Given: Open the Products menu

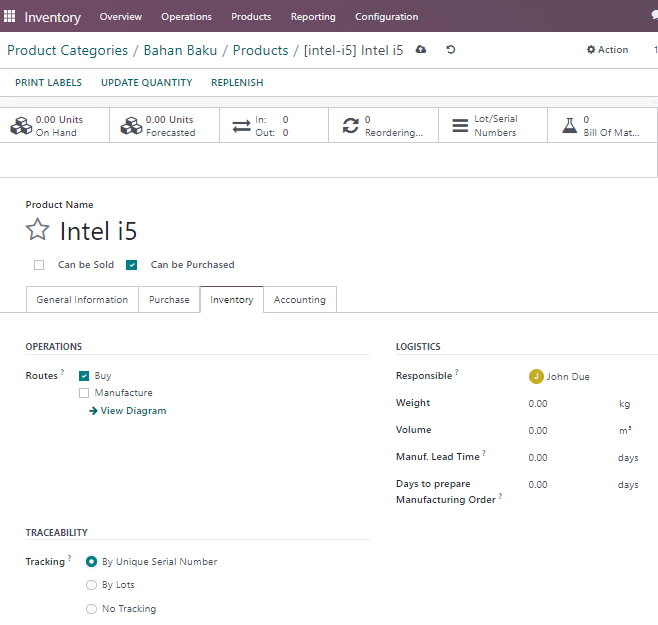Looking at the screenshot, I should pos(251,16).
